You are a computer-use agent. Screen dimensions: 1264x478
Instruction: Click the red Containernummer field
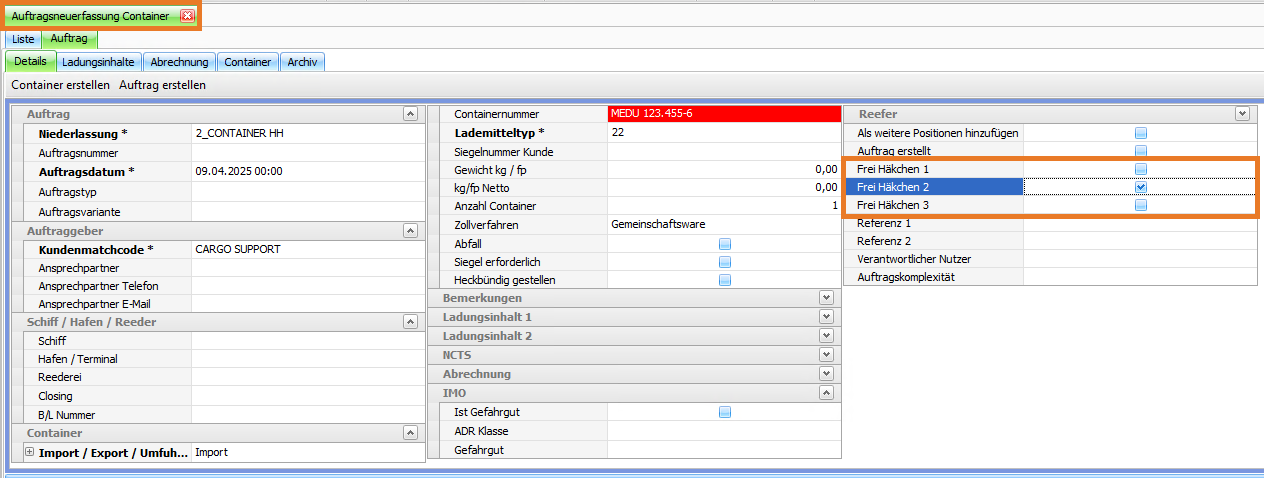pyautogui.click(x=723, y=114)
